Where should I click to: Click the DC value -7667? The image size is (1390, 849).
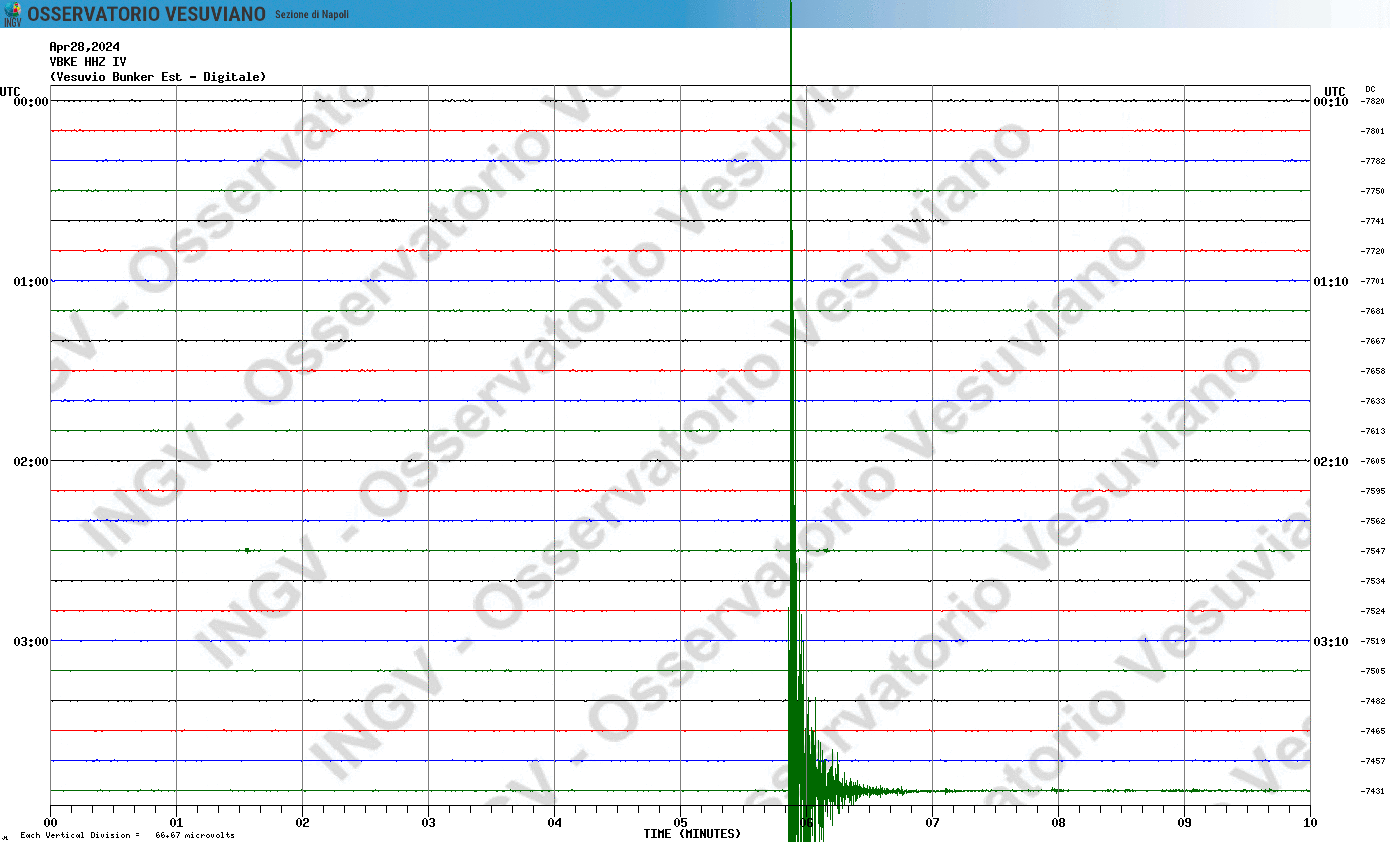pos(1373,341)
